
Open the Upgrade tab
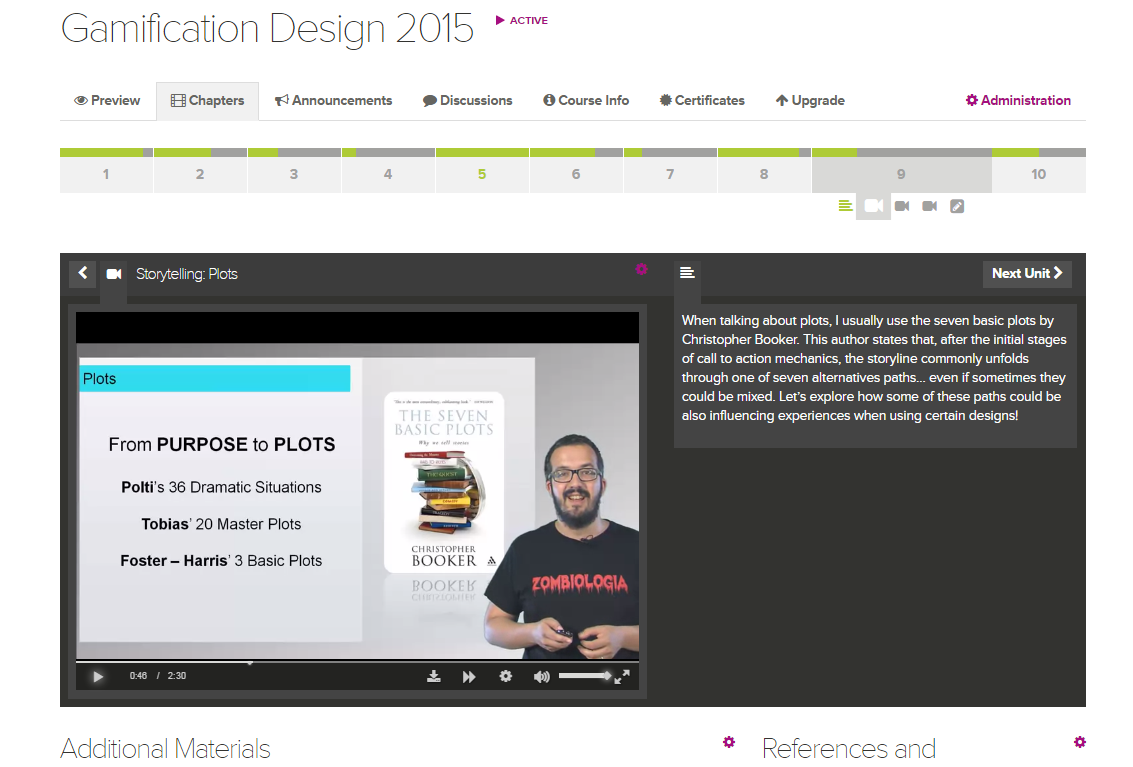tap(810, 100)
